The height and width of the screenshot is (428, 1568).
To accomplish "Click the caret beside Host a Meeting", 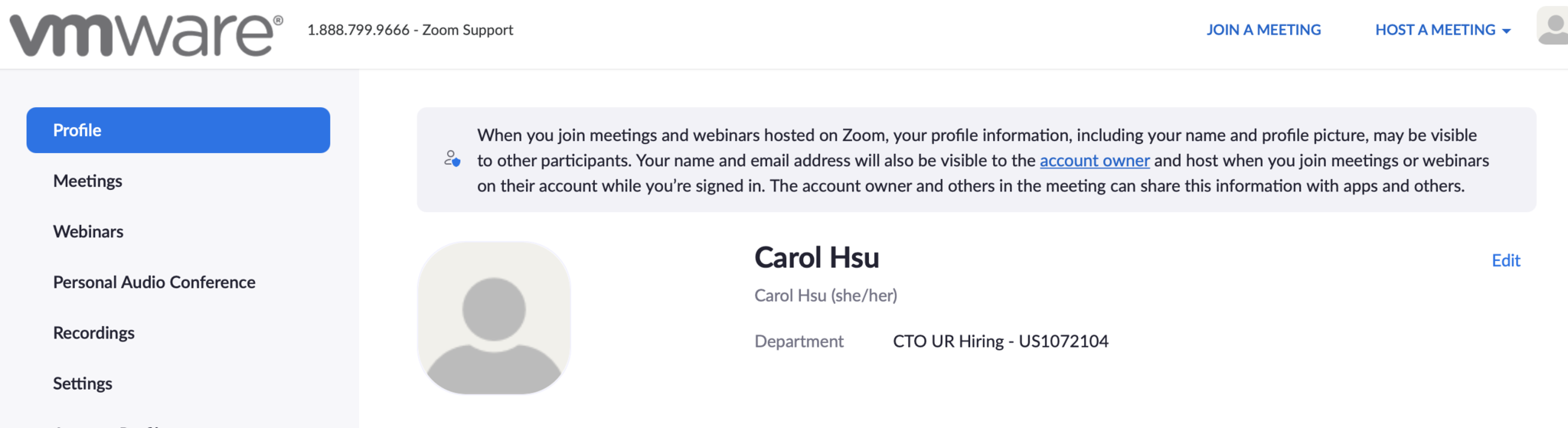I will coord(1507,31).
